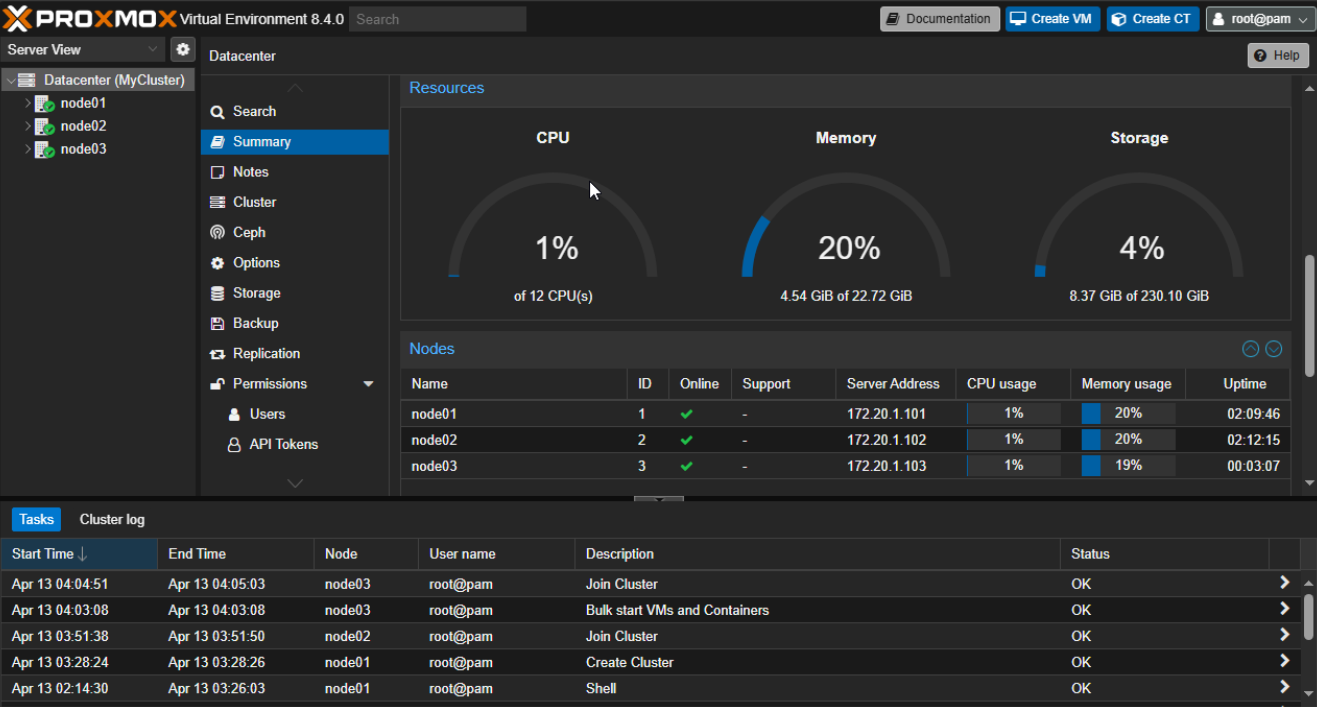Viewport: 1317px width, 707px height.
Task: Click the Options gear icon
Action: tap(217, 263)
